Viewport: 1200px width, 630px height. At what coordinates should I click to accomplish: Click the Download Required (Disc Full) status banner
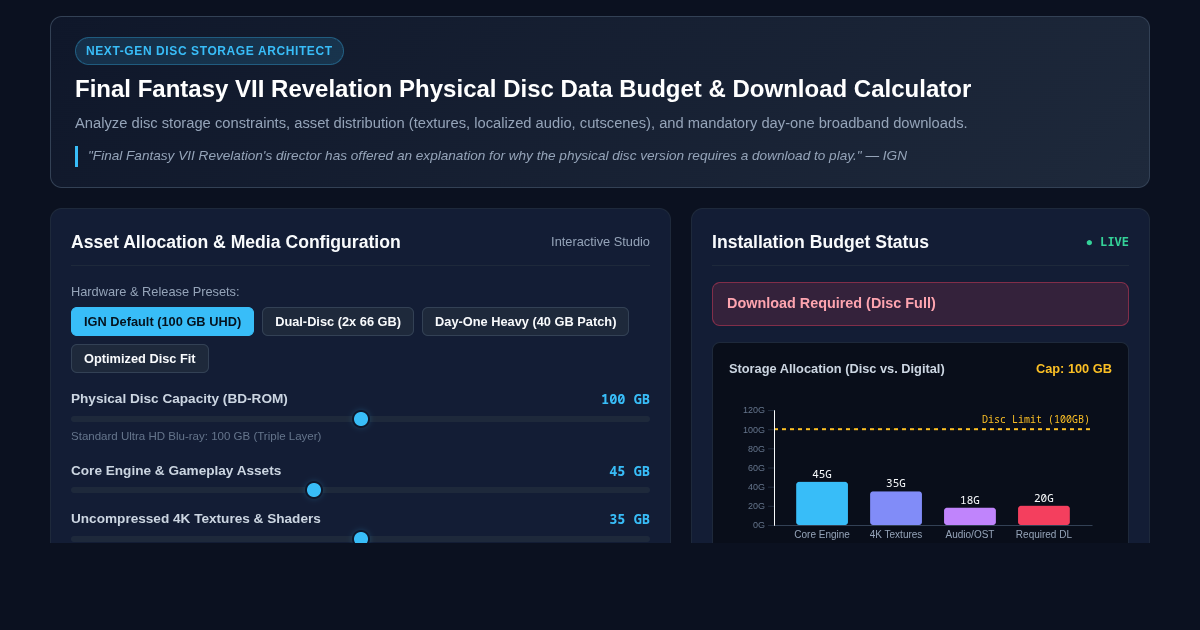pyautogui.click(x=920, y=304)
